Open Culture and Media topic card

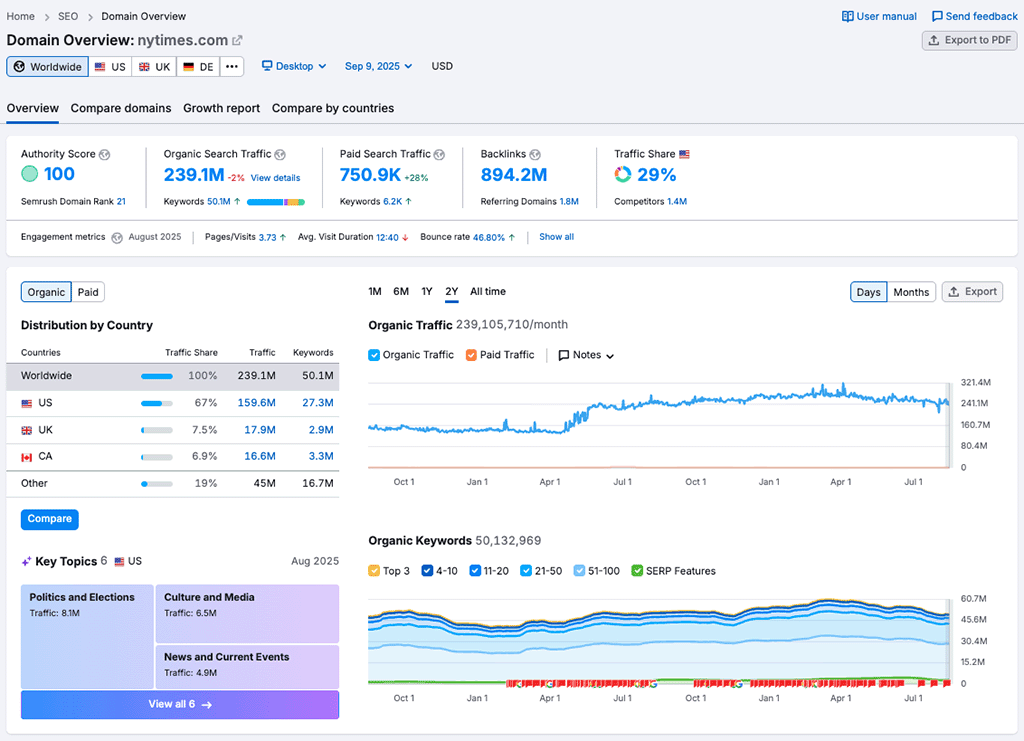pos(247,614)
